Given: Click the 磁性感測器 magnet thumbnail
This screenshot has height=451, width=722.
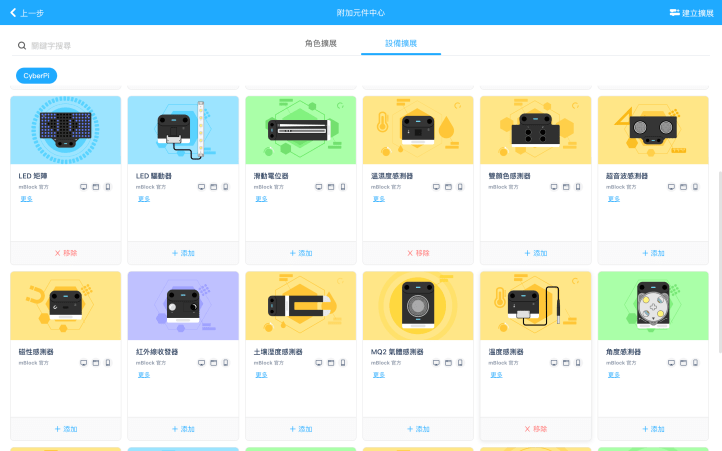Looking at the screenshot, I should coord(65,306).
